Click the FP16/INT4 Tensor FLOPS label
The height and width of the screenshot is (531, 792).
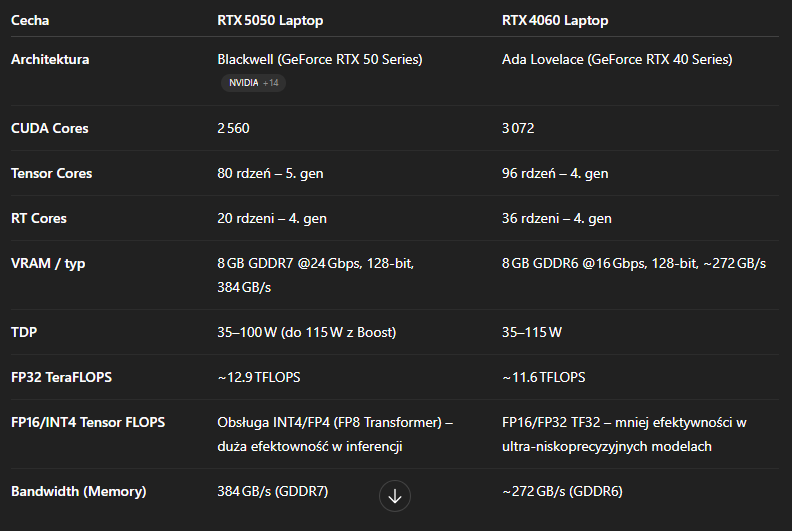(x=88, y=422)
